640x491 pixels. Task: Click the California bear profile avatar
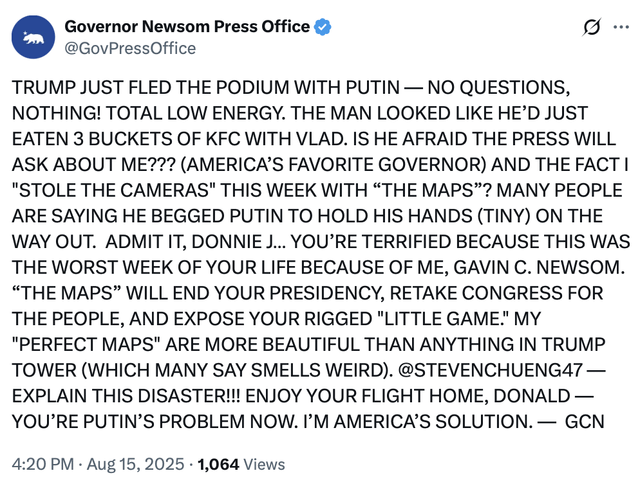[34, 37]
